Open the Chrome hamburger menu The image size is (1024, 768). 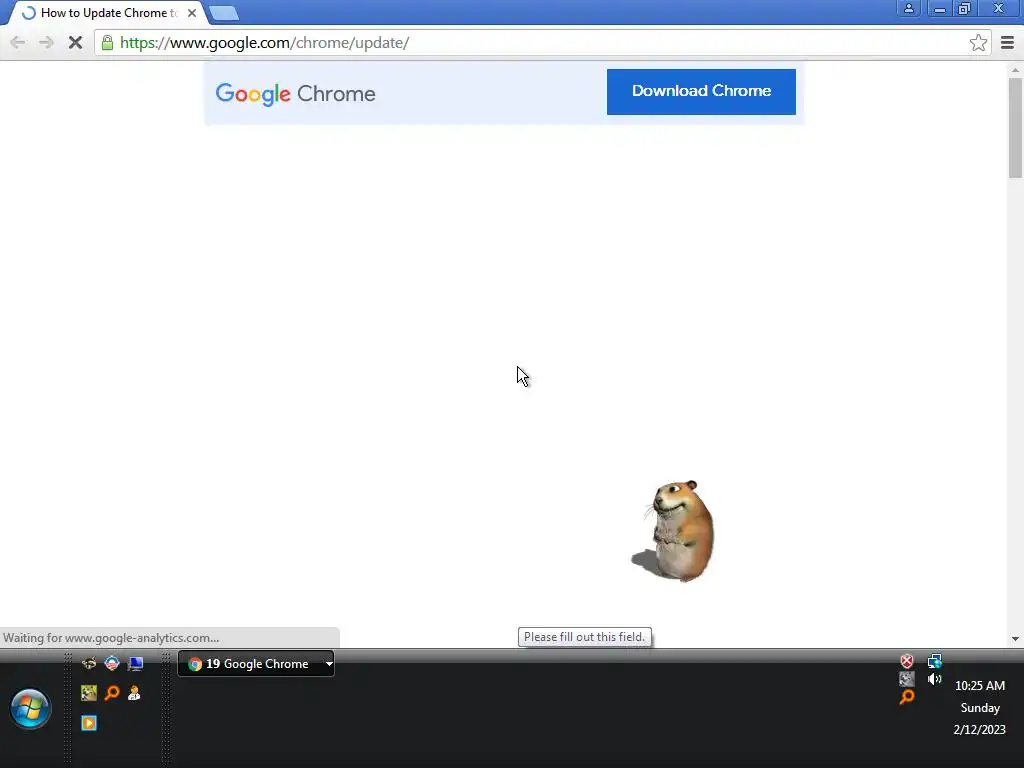click(1007, 43)
